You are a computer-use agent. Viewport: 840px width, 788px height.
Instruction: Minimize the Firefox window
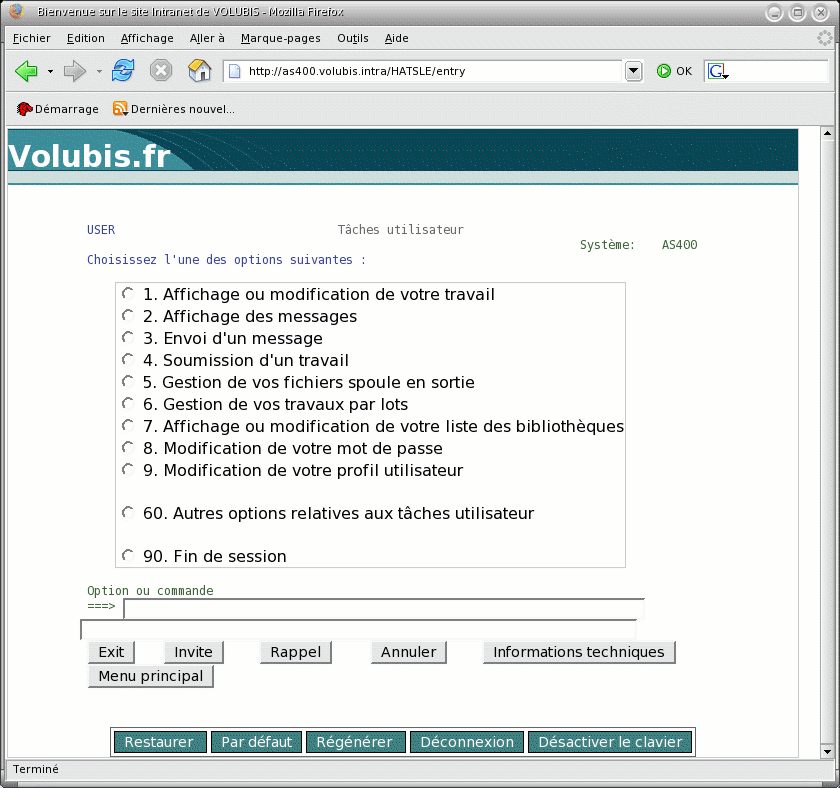[x=774, y=12]
